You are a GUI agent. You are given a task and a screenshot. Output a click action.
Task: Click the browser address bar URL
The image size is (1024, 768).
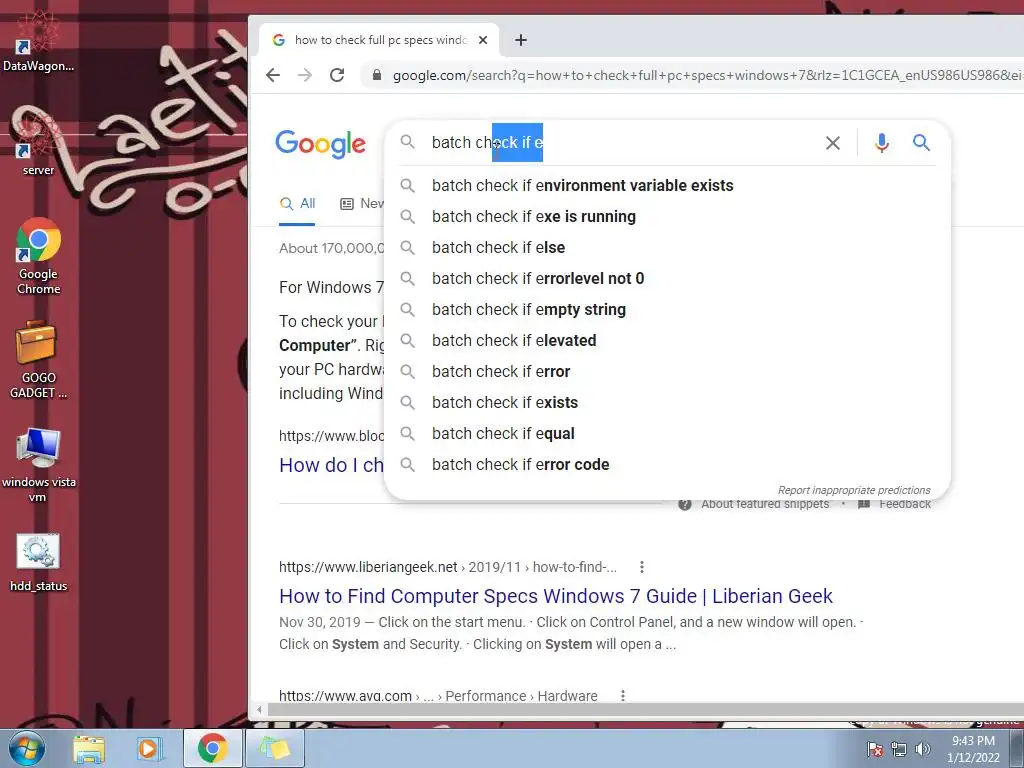point(705,75)
